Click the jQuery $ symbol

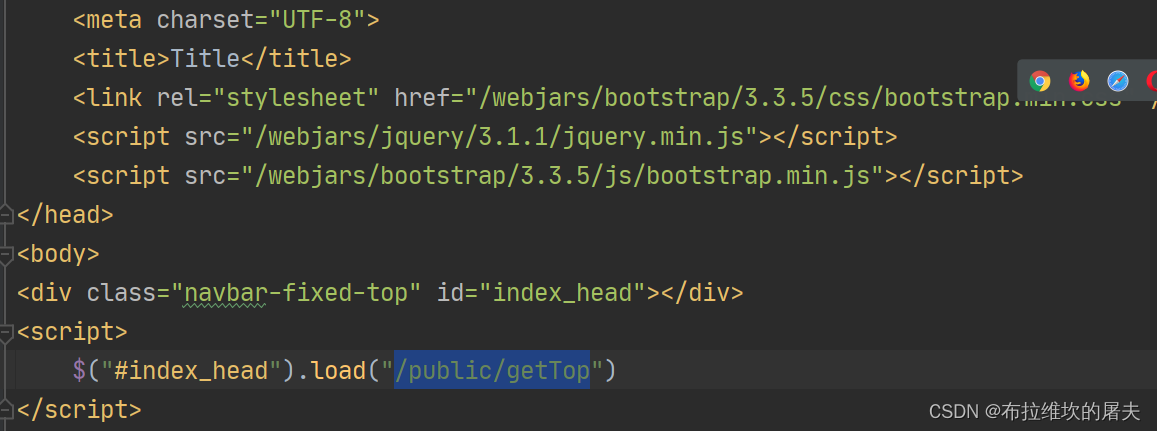[79, 371]
